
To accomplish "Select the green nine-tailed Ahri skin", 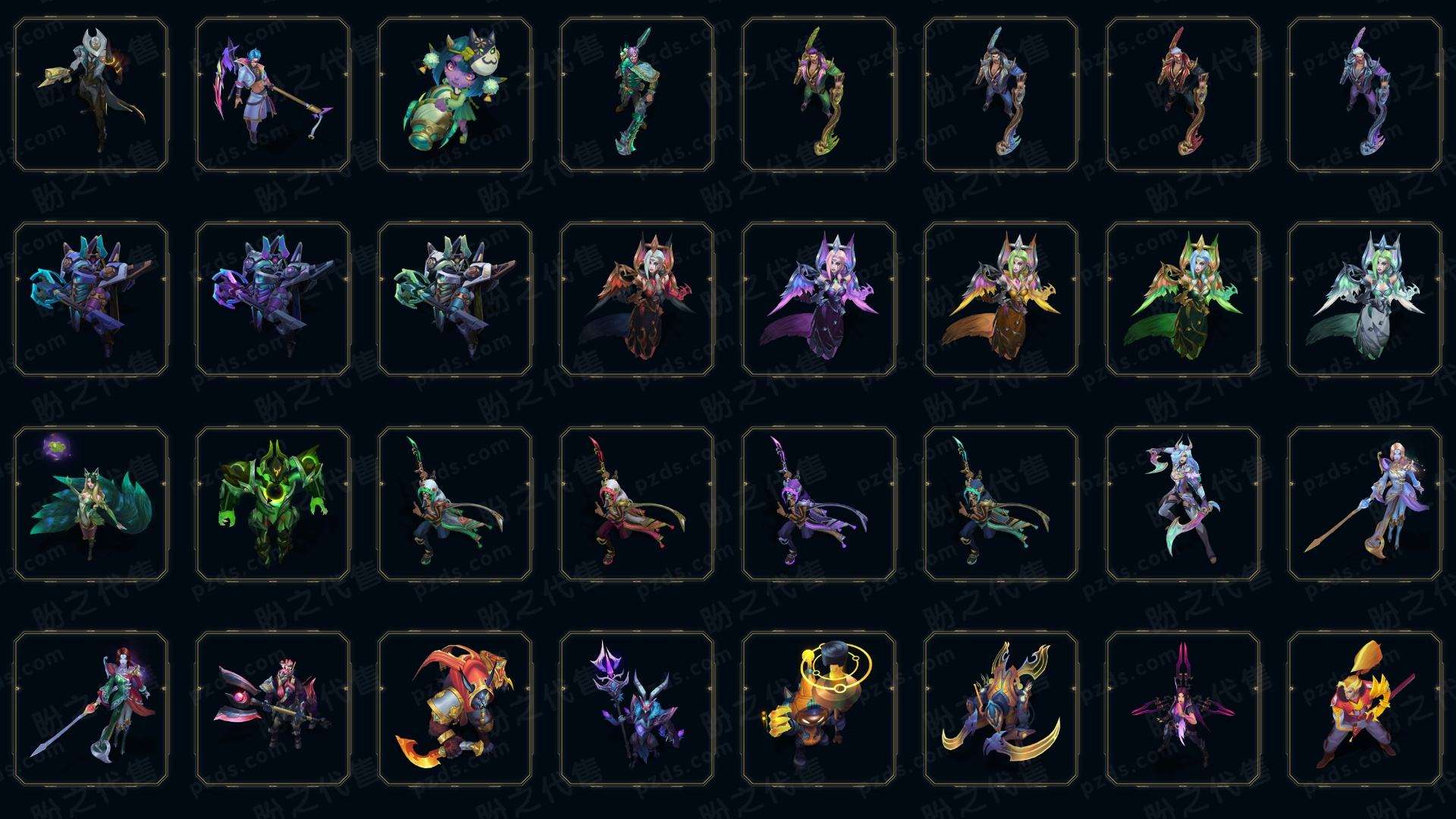I will tap(91, 504).
